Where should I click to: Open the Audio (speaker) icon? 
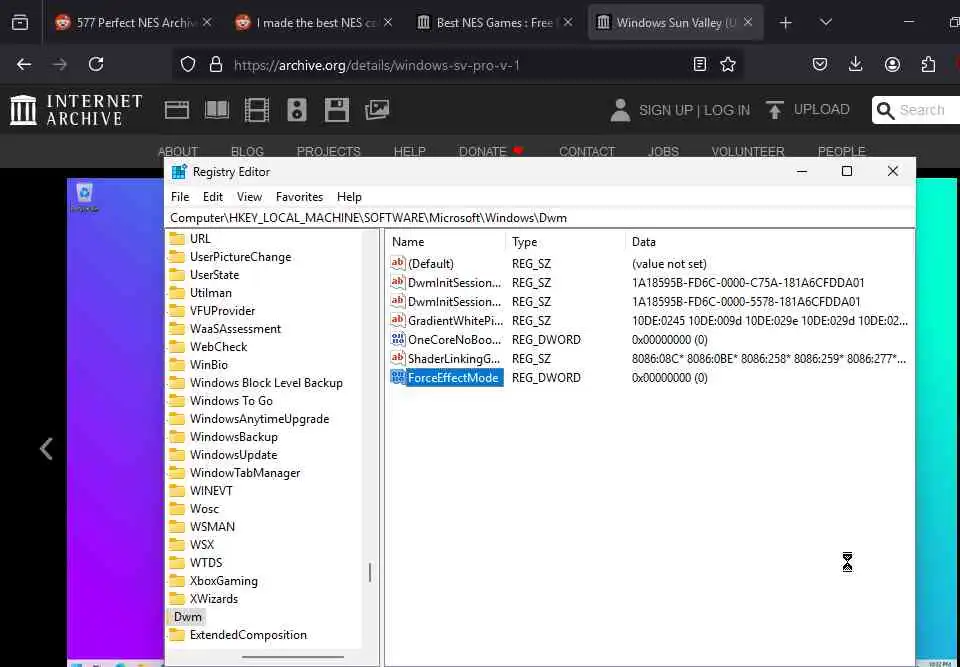click(297, 110)
